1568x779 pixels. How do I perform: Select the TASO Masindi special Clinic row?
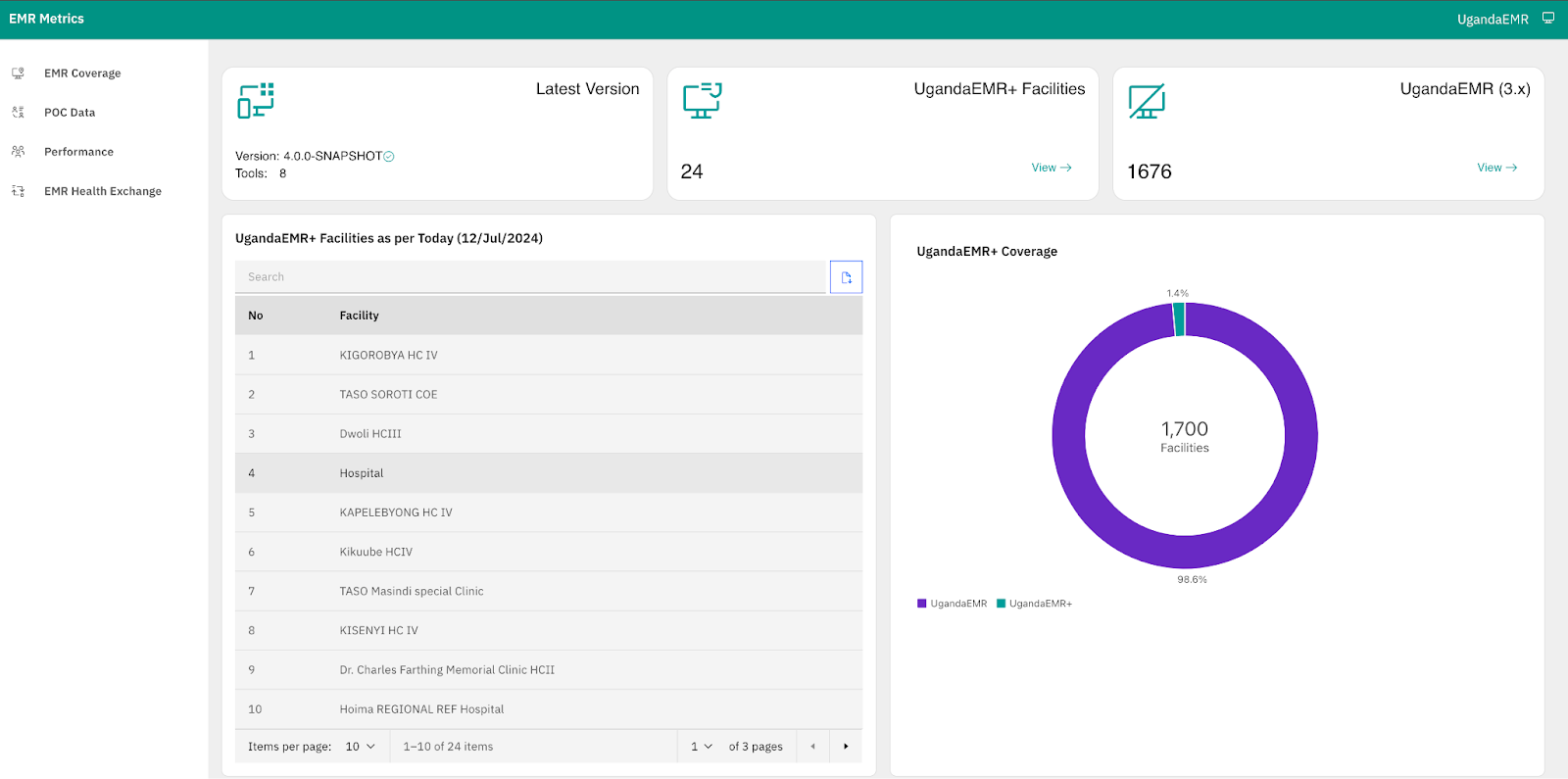[549, 591]
